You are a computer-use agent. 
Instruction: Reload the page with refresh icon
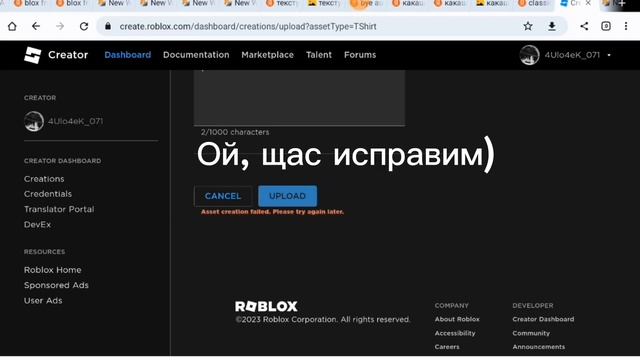(84, 26)
